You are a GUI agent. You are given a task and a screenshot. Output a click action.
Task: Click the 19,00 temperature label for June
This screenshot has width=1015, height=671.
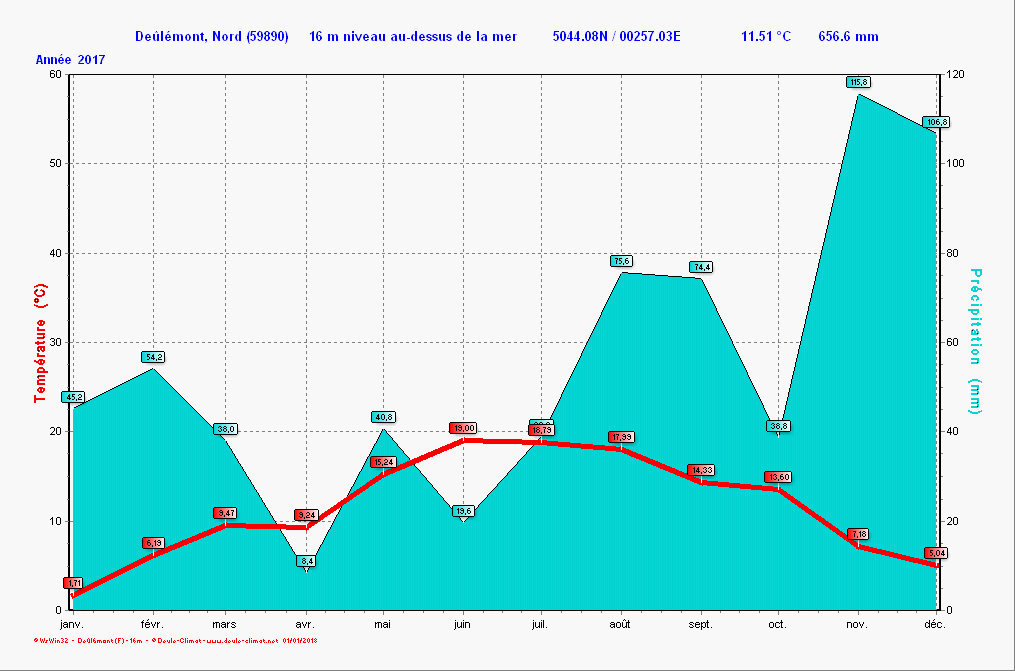462,428
